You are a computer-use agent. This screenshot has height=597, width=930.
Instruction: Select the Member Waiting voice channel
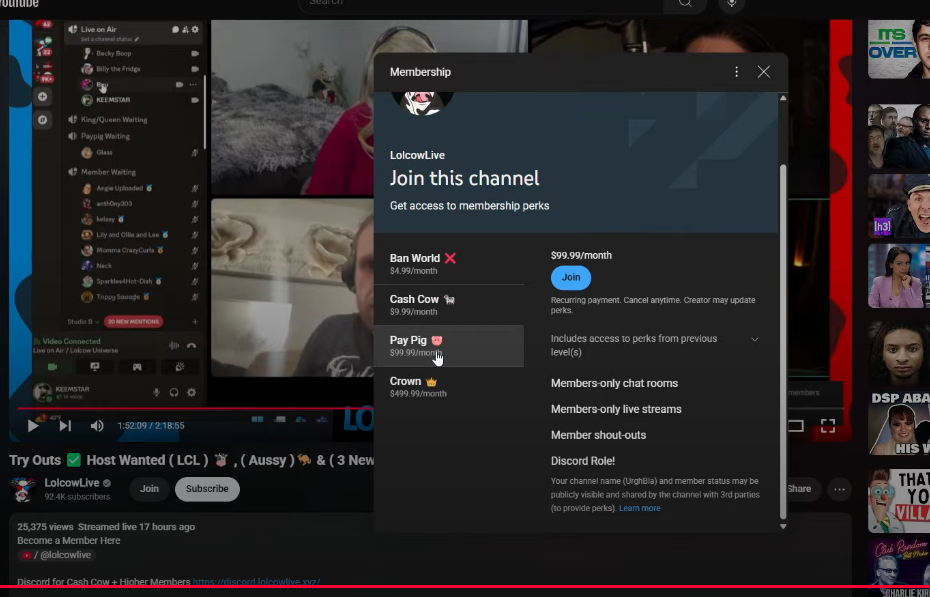point(108,172)
